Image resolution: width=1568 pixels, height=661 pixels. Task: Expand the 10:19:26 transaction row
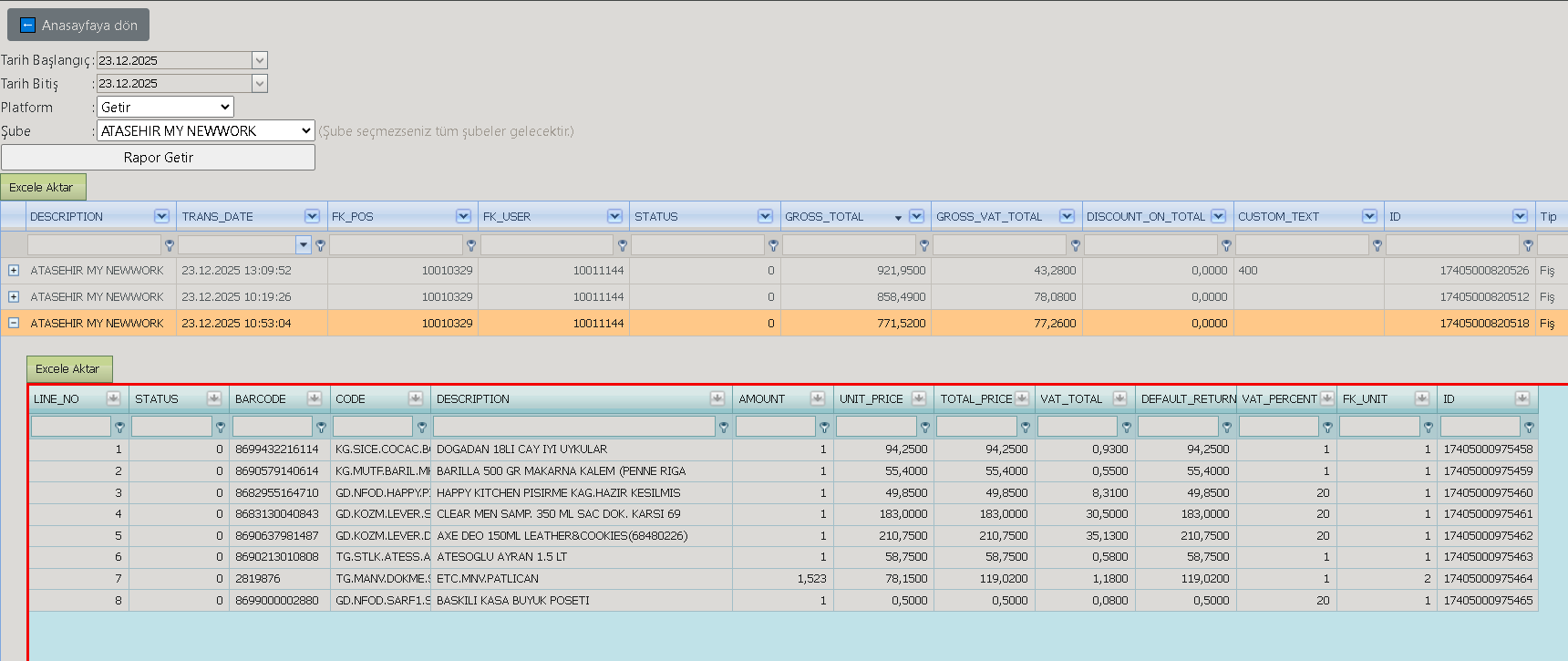(x=14, y=296)
